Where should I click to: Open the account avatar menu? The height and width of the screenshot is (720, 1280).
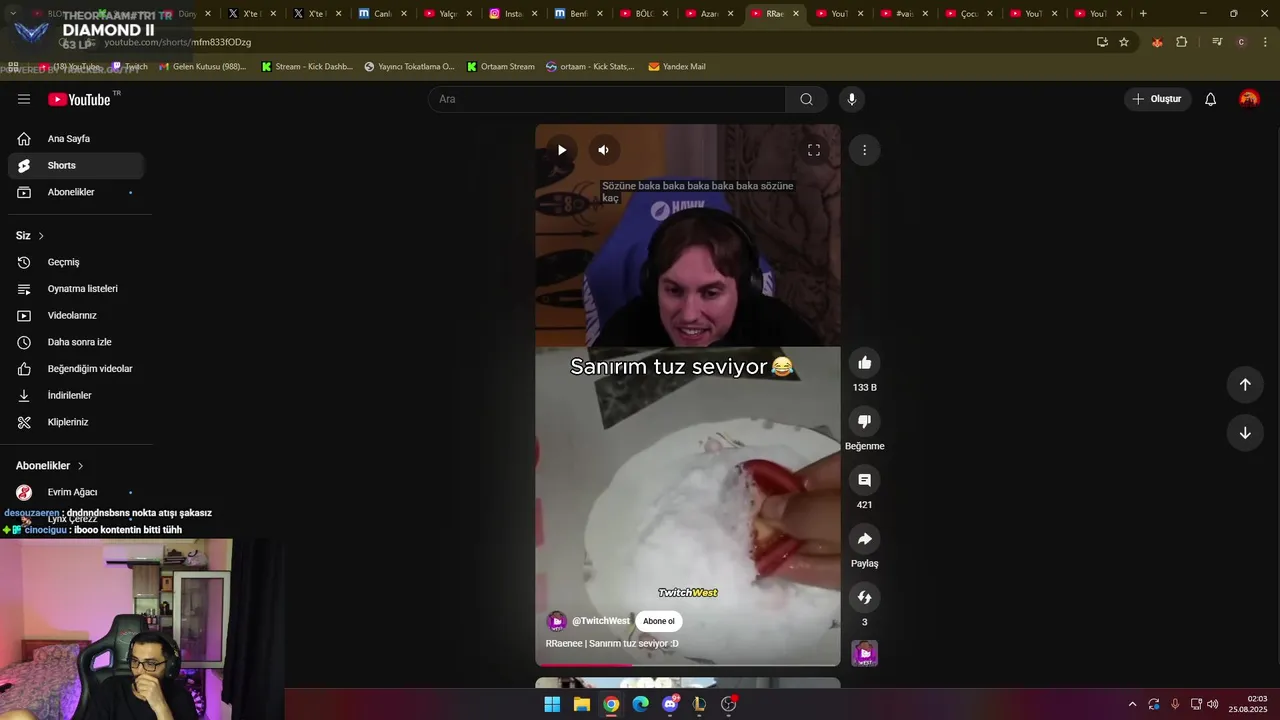click(x=1249, y=99)
